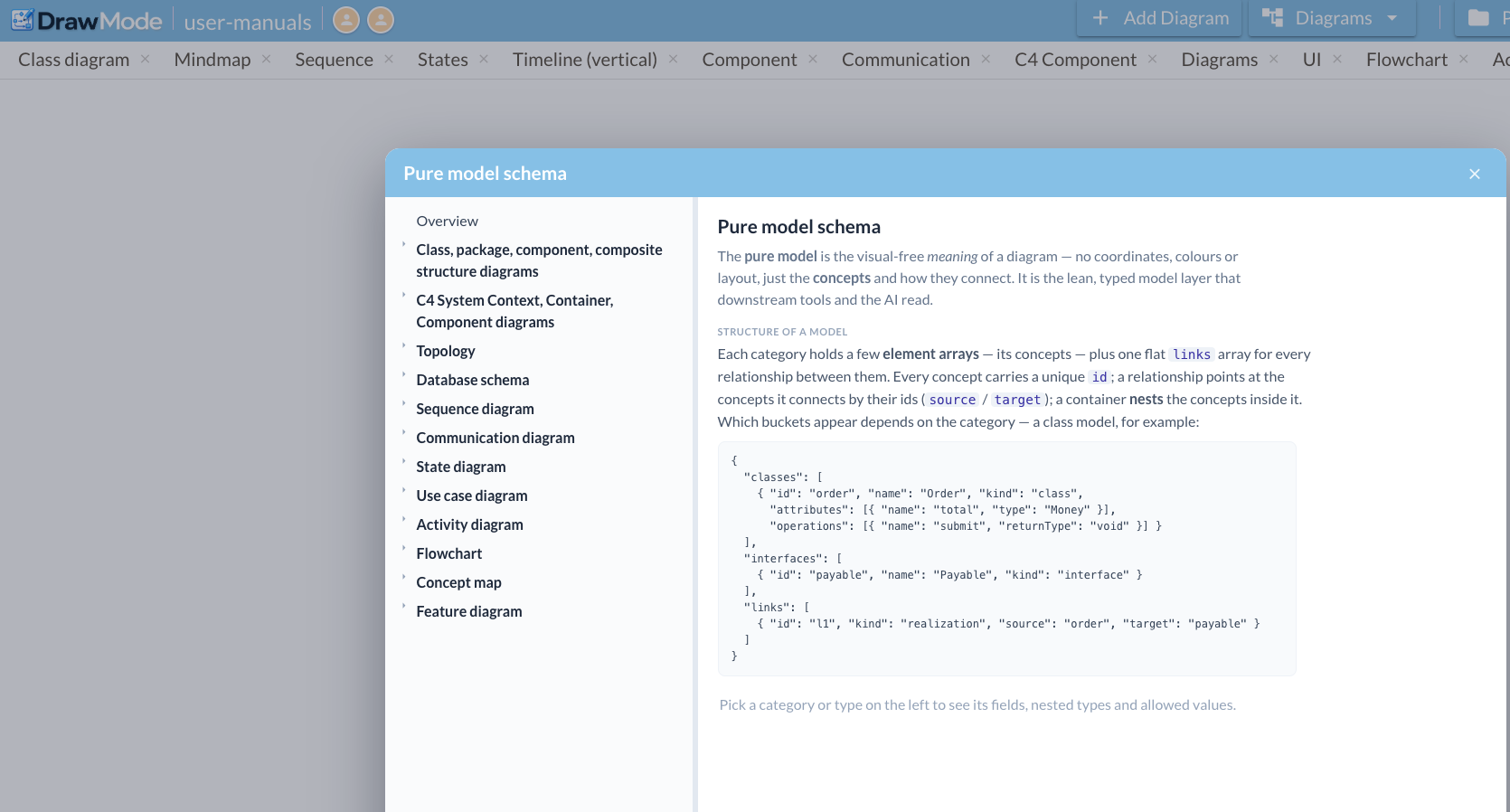Screen dimensions: 1510x812
Task: Expand the Sequence diagram category arrow
Action: (x=403, y=403)
